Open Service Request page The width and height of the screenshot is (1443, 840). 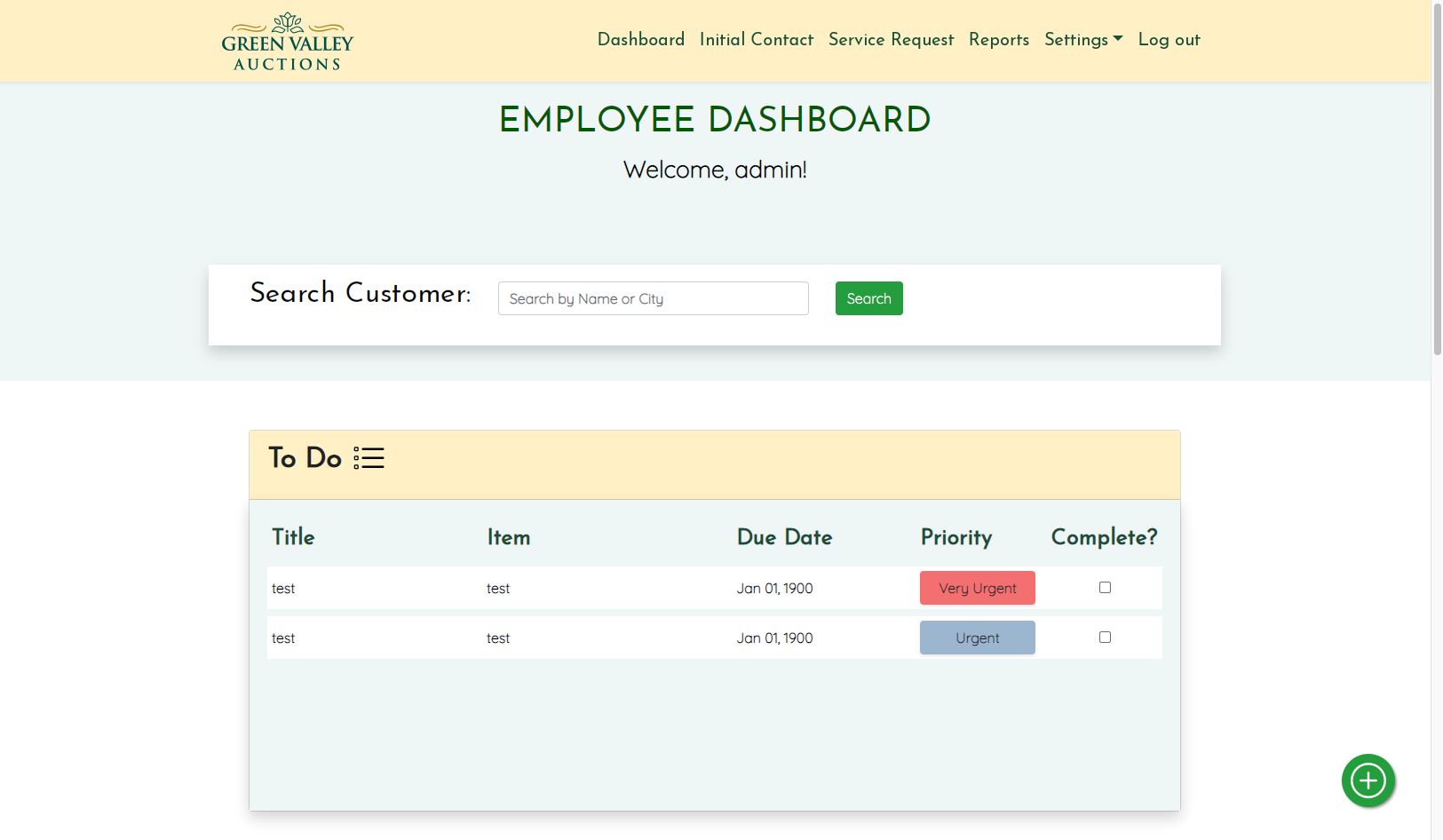tap(891, 40)
